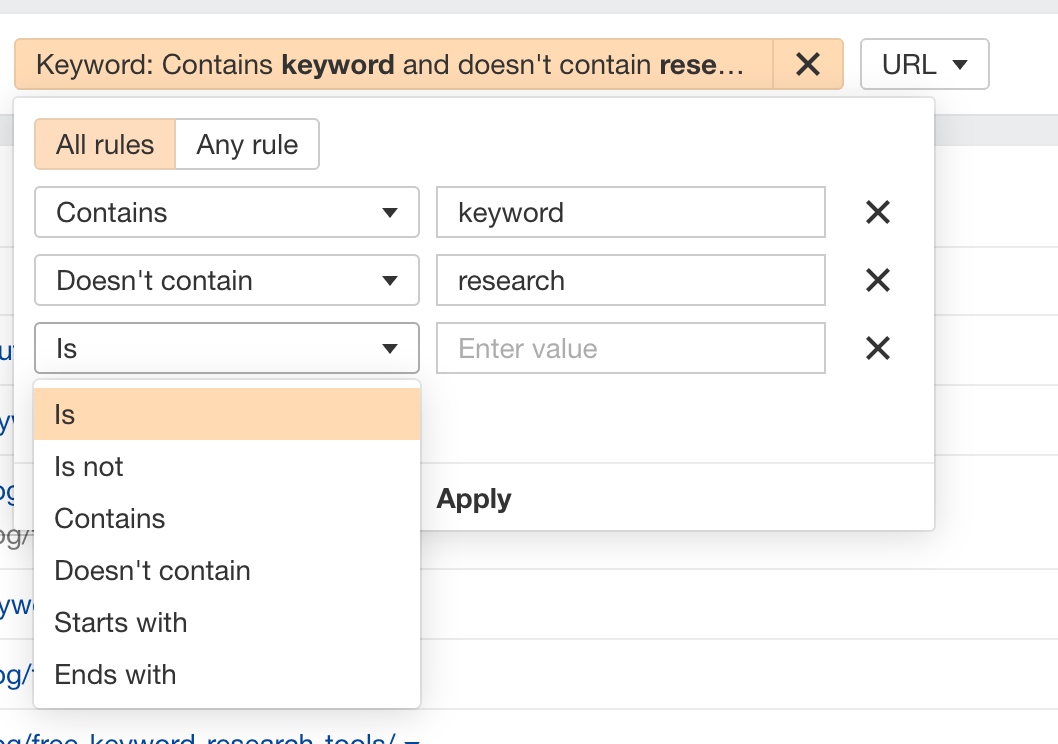The width and height of the screenshot is (1058, 744).
Task: Collapse the open 'Is' condition dropdown
Action: pos(227,348)
